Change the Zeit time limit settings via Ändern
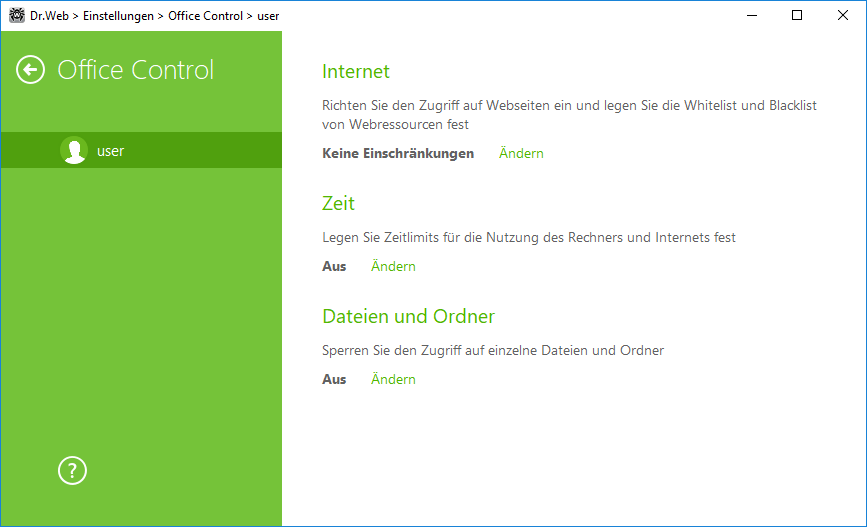The width and height of the screenshot is (867, 527). (x=393, y=266)
